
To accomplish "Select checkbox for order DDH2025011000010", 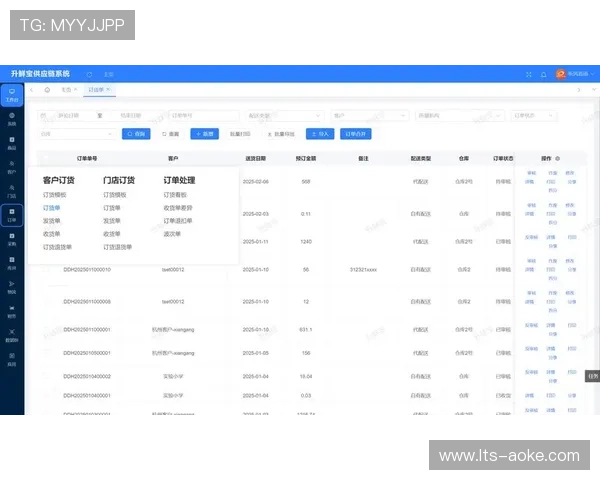I will point(46,269).
